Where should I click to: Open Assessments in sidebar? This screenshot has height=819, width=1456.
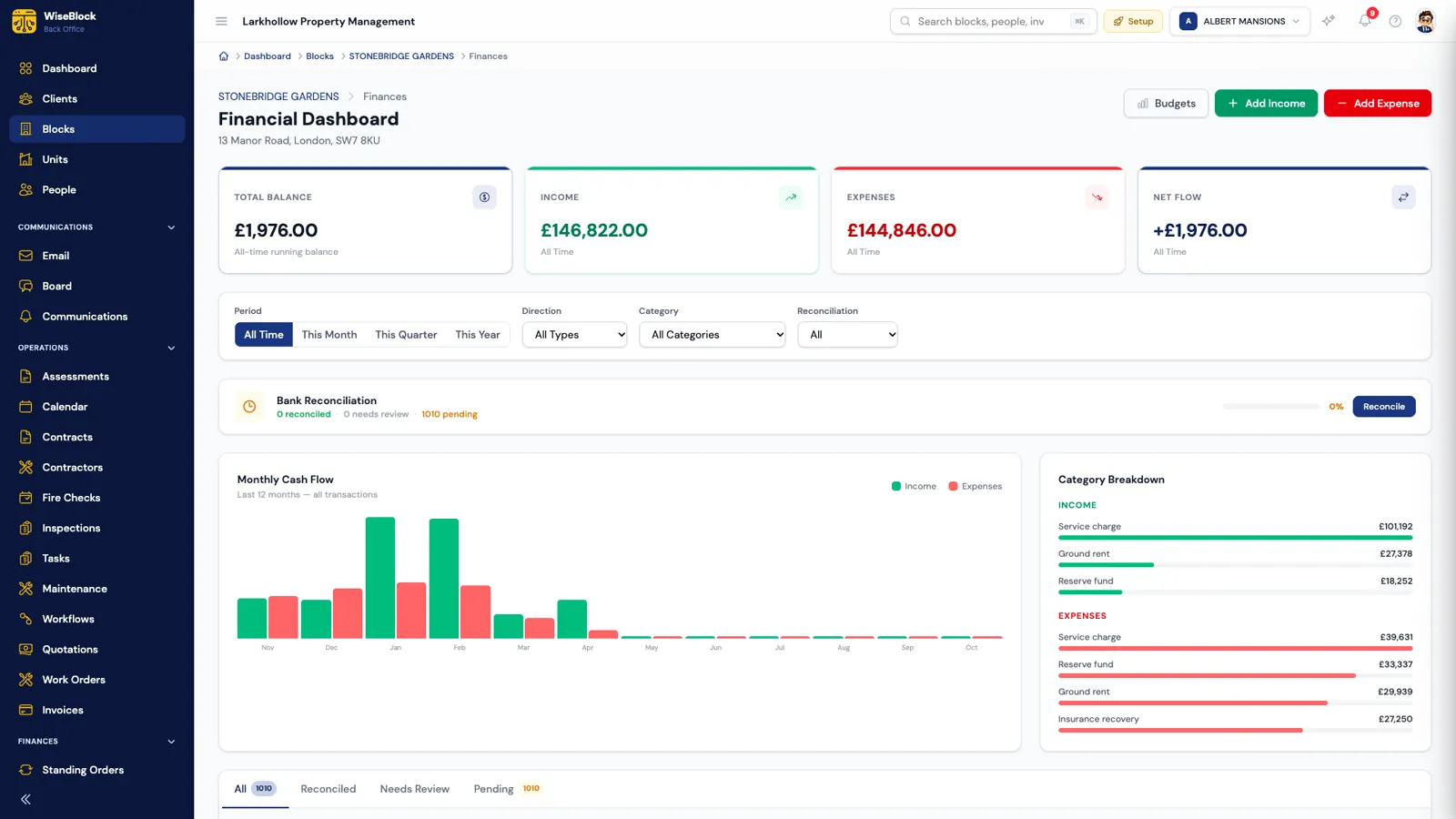point(96,376)
